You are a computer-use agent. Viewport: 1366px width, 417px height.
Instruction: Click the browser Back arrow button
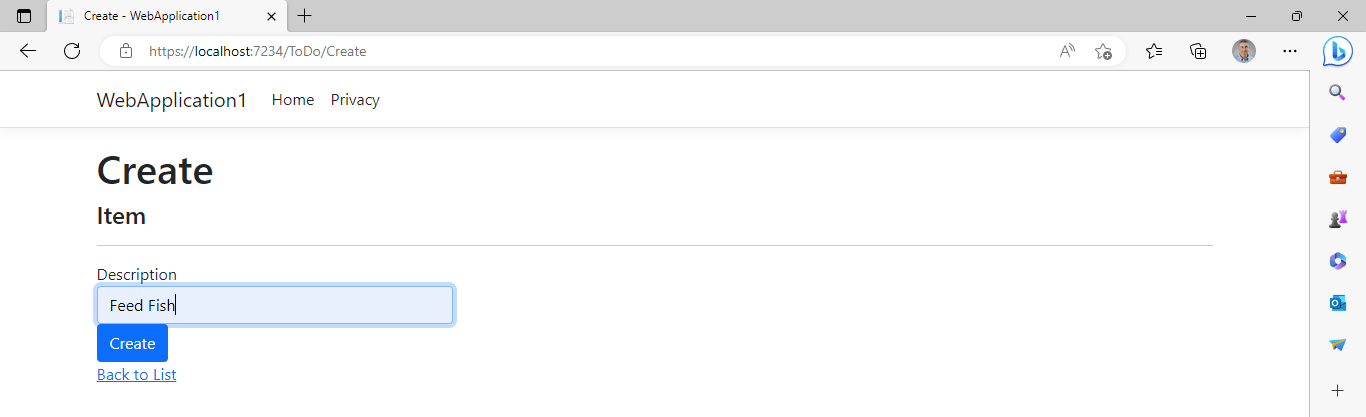(x=28, y=51)
